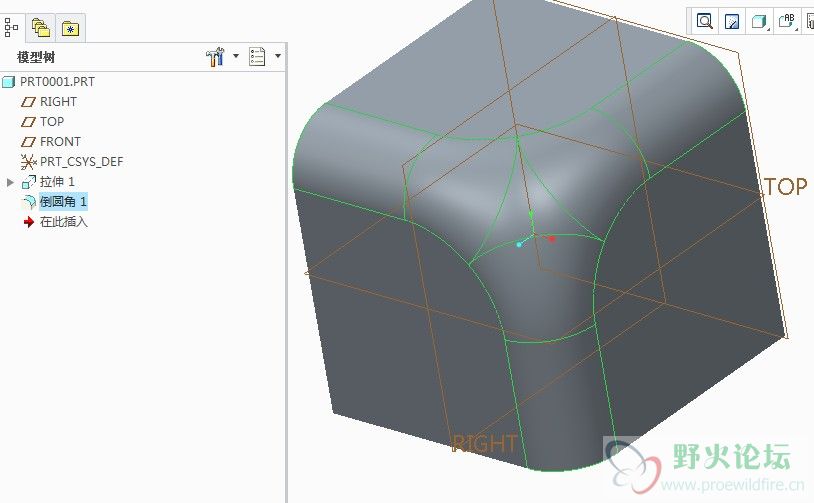Open the shaded display style dropdown

coord(760,21)
